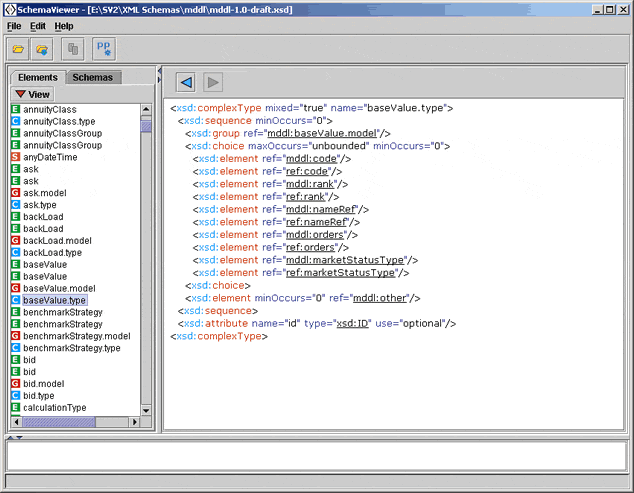Select the baseValue.model entry
The image size is (634, 493).
[x=59, y=288]
